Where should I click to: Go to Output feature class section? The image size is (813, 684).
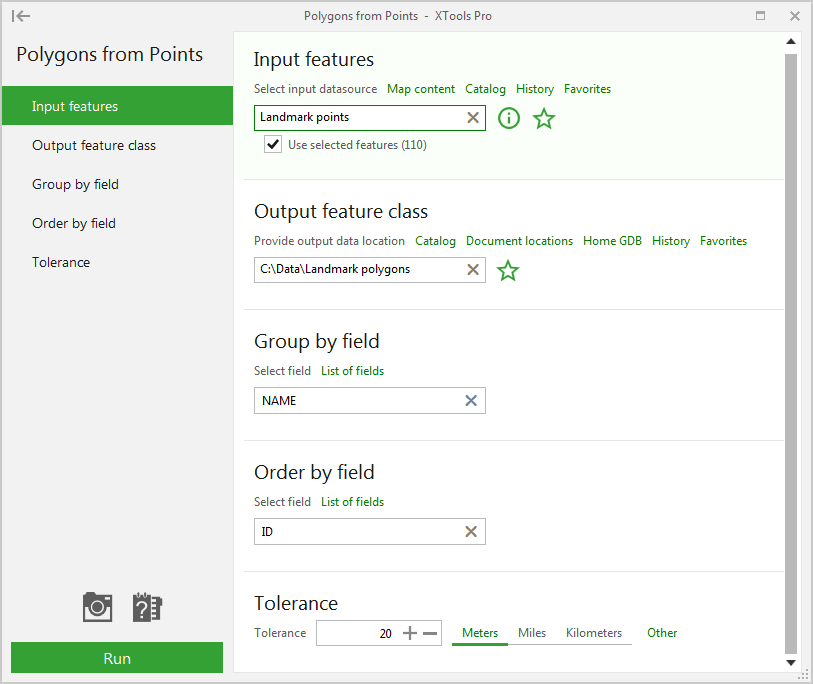[x=94, y=145]
